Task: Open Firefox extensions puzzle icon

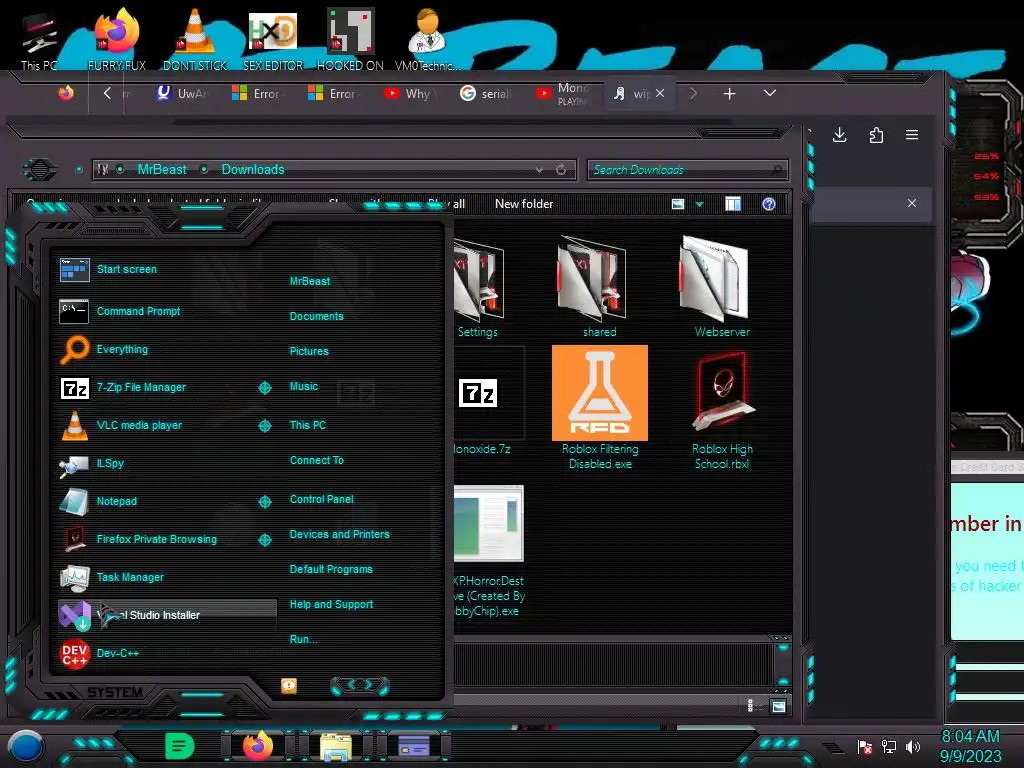Action: pos(876,135)
